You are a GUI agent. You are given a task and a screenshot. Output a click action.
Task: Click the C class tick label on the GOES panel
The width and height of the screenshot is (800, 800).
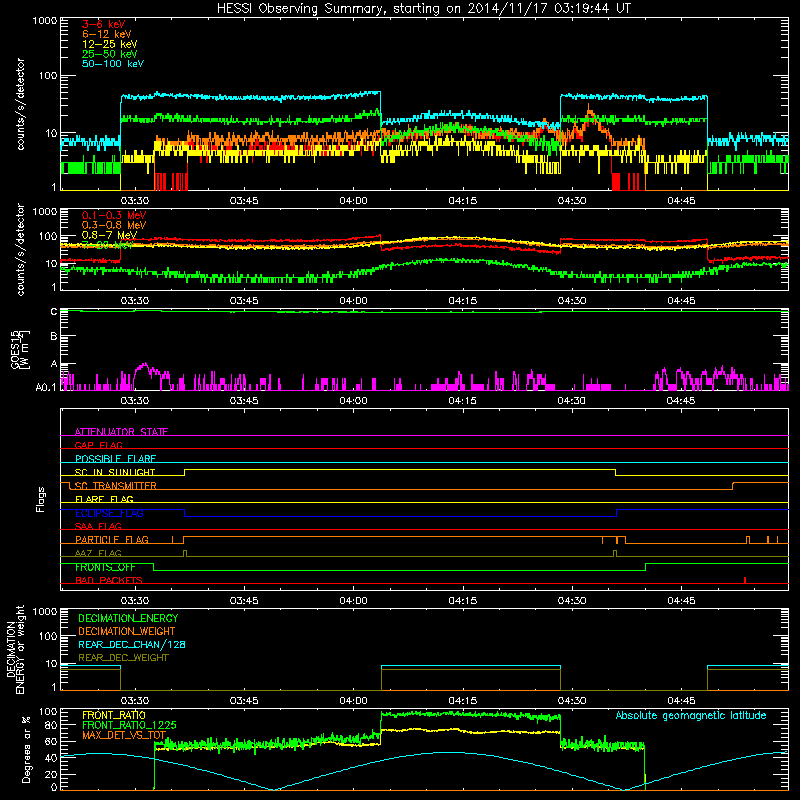(x=54, y=312)
